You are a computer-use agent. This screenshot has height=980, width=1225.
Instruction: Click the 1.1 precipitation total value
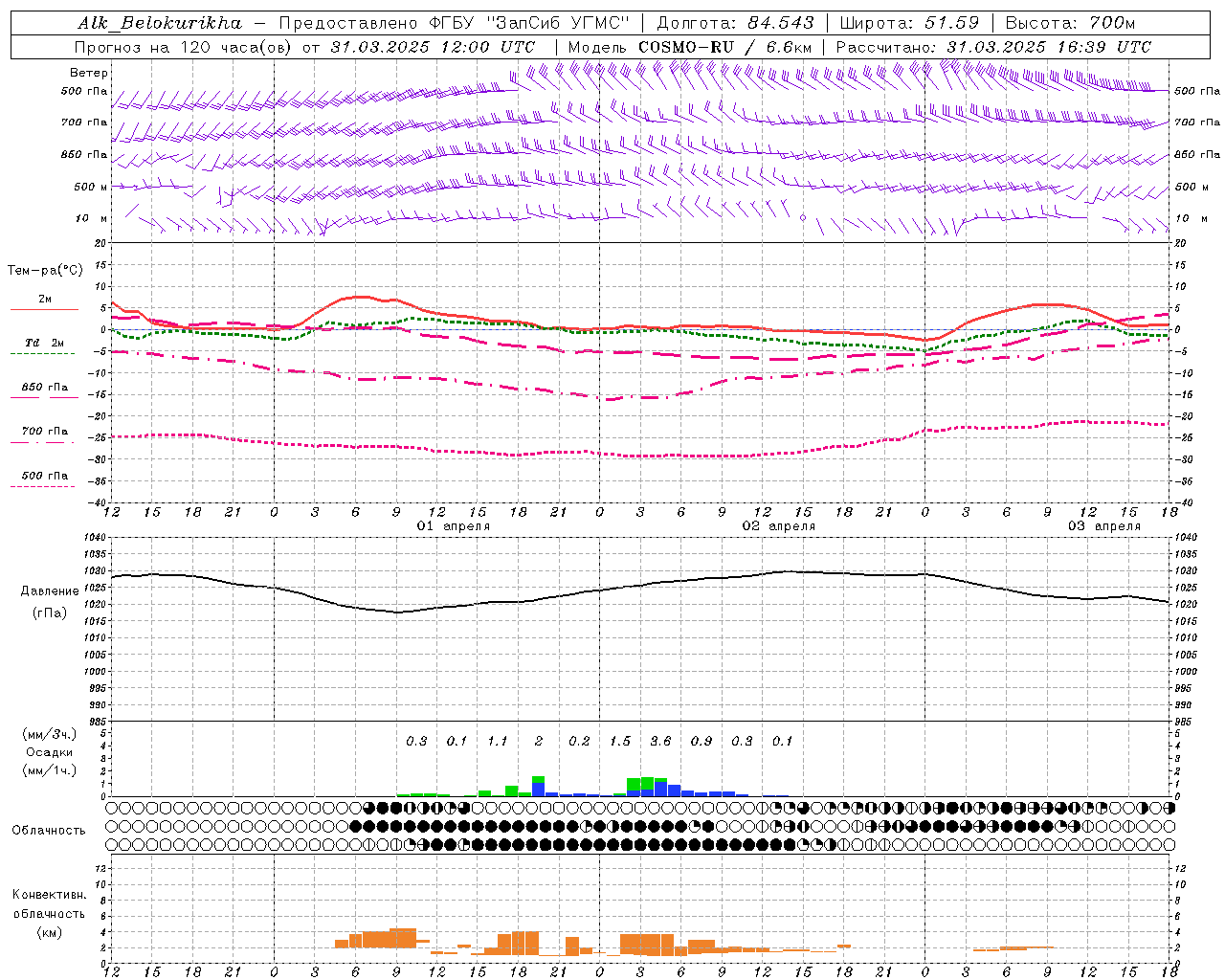(x=498, y=741)
